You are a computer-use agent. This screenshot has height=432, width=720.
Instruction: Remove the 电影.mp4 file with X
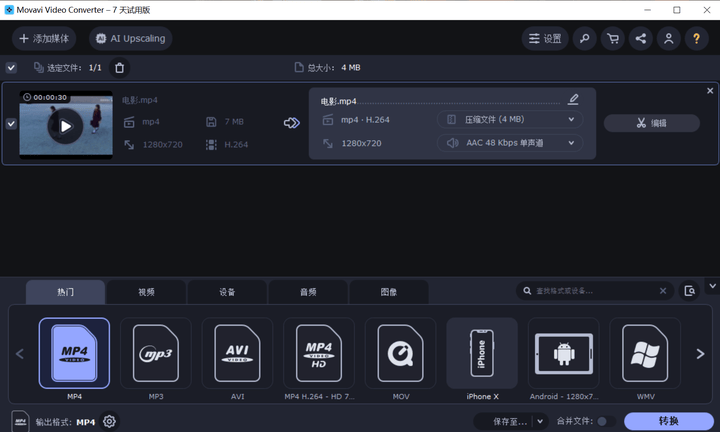(710, 91)
